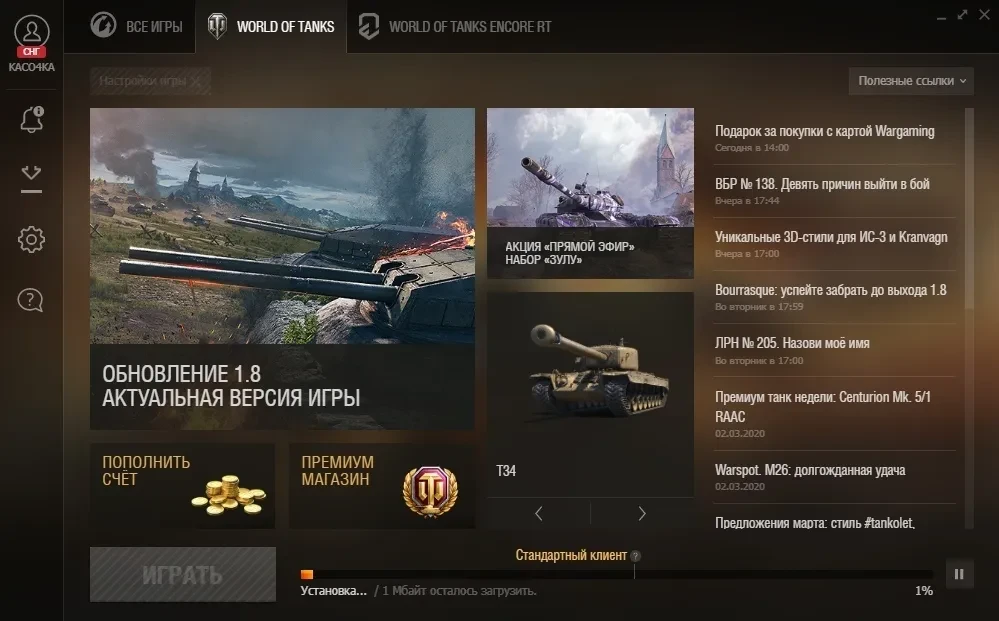Open the downloads arrow icon in sidebar
Screen dimensions: 999x621
pyautogui.click(x=31, y=178)
